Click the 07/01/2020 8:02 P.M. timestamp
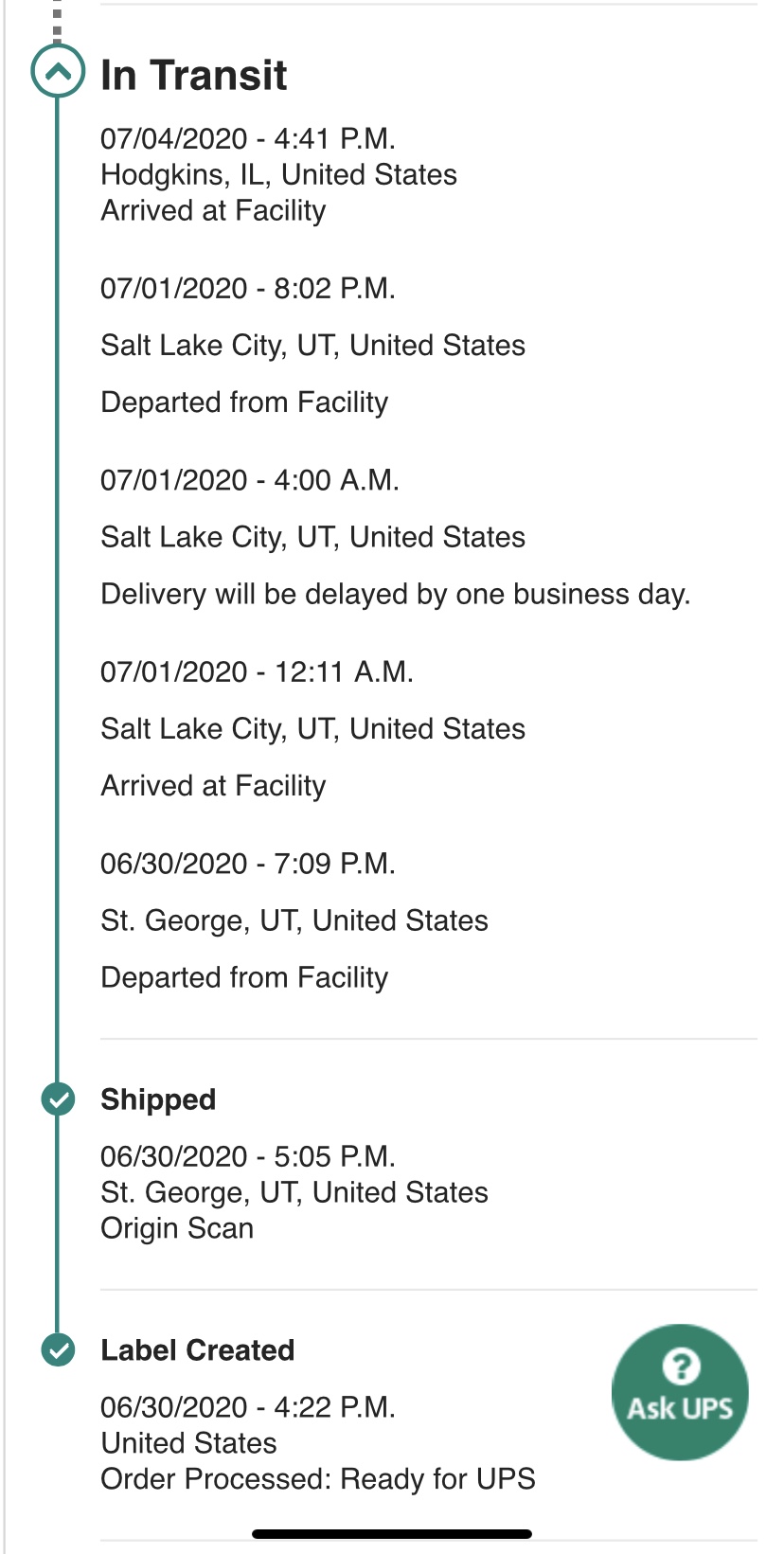Viewport: 784px width, 1554px height. [x=248, y=289]
